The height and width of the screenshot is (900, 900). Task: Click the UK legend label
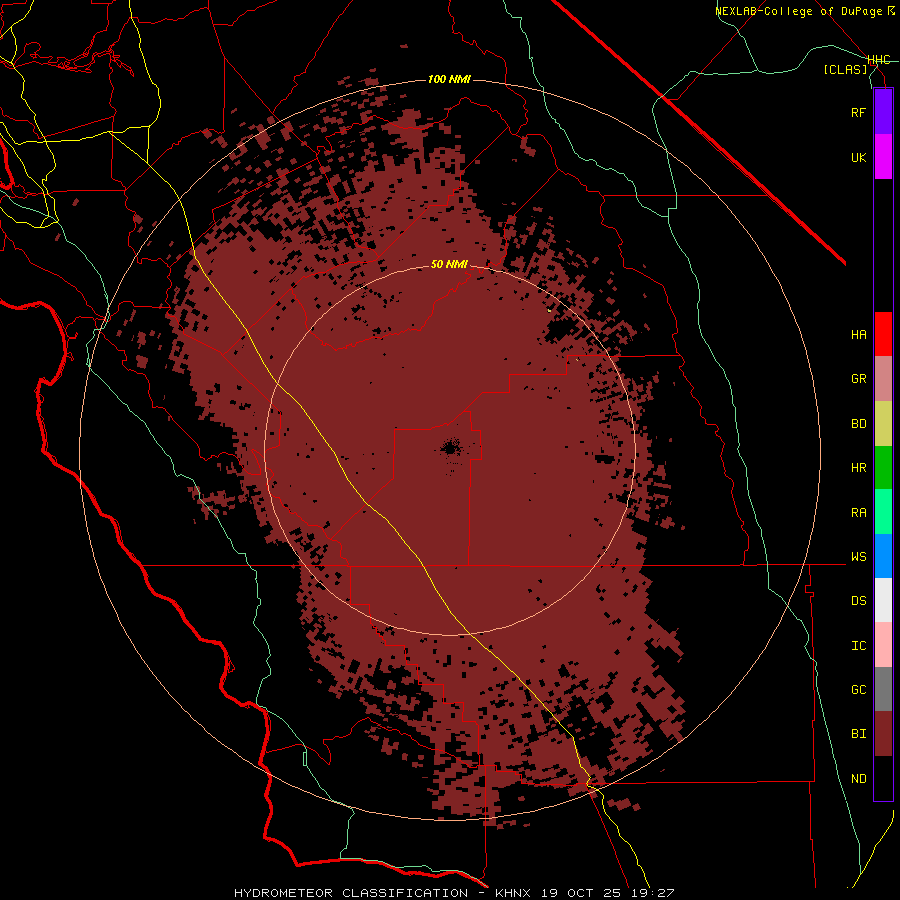tap(858, 157)
